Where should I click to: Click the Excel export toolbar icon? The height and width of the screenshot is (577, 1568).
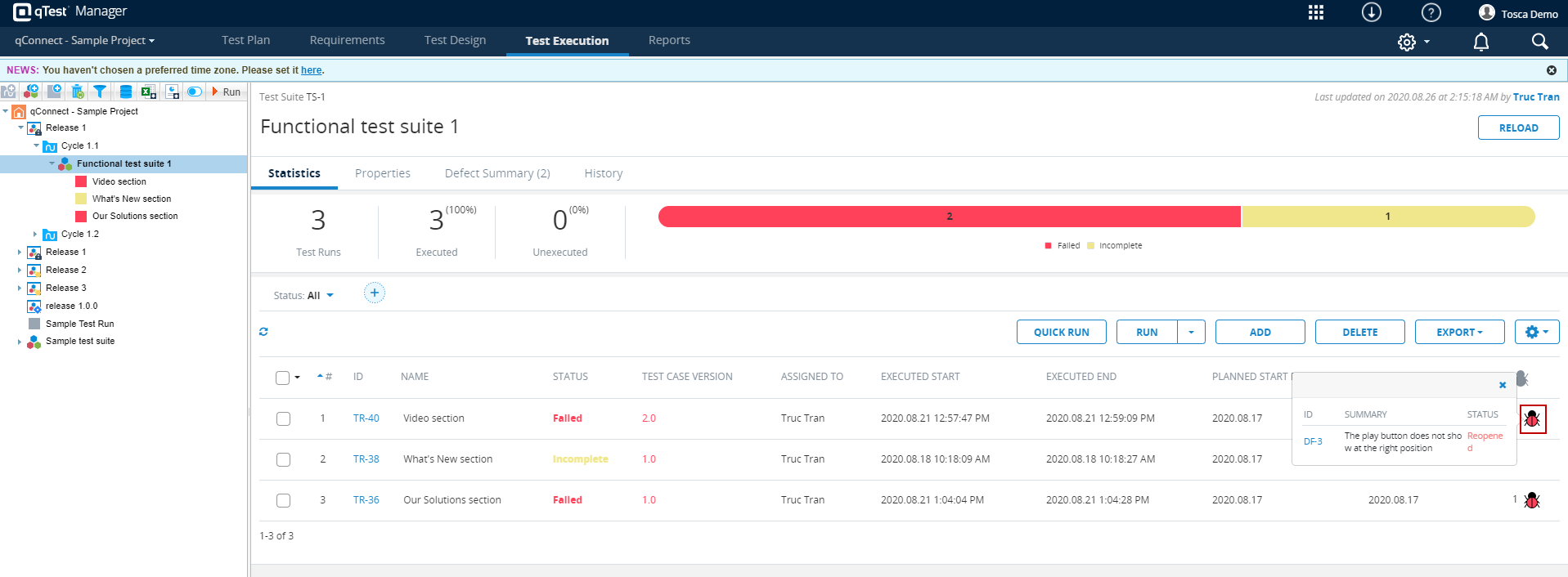148,92
